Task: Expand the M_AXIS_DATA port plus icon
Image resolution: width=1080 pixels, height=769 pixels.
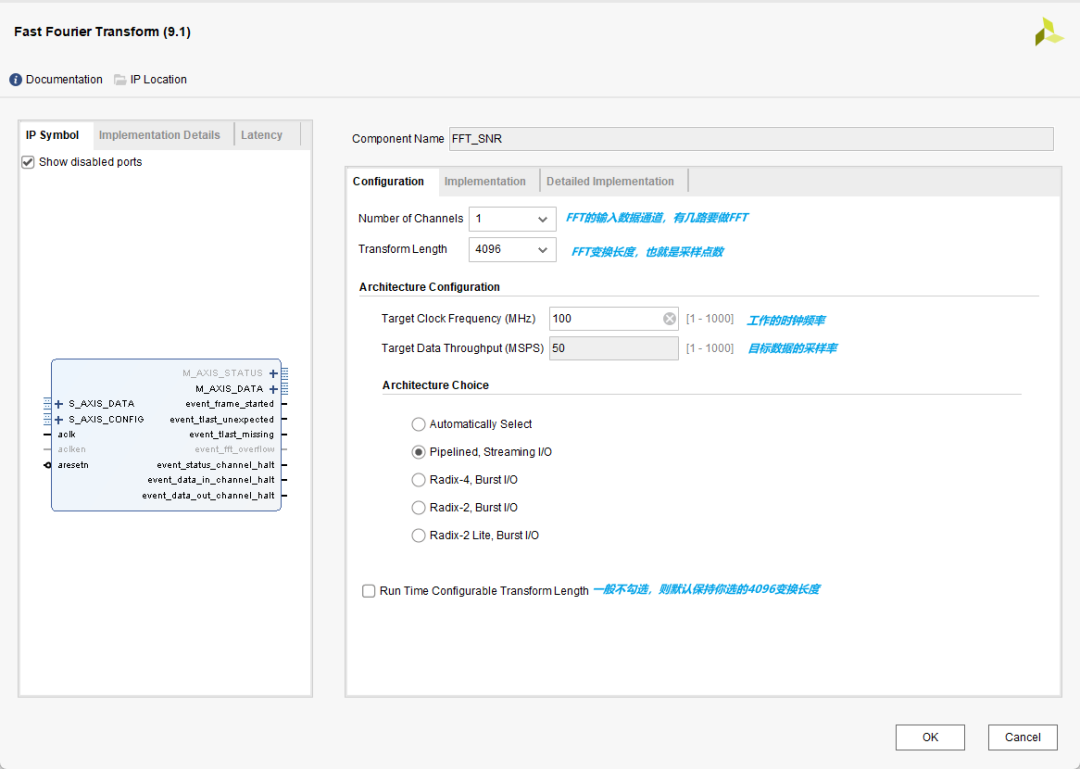Action: pyautogui.click(x=273, y=389)
